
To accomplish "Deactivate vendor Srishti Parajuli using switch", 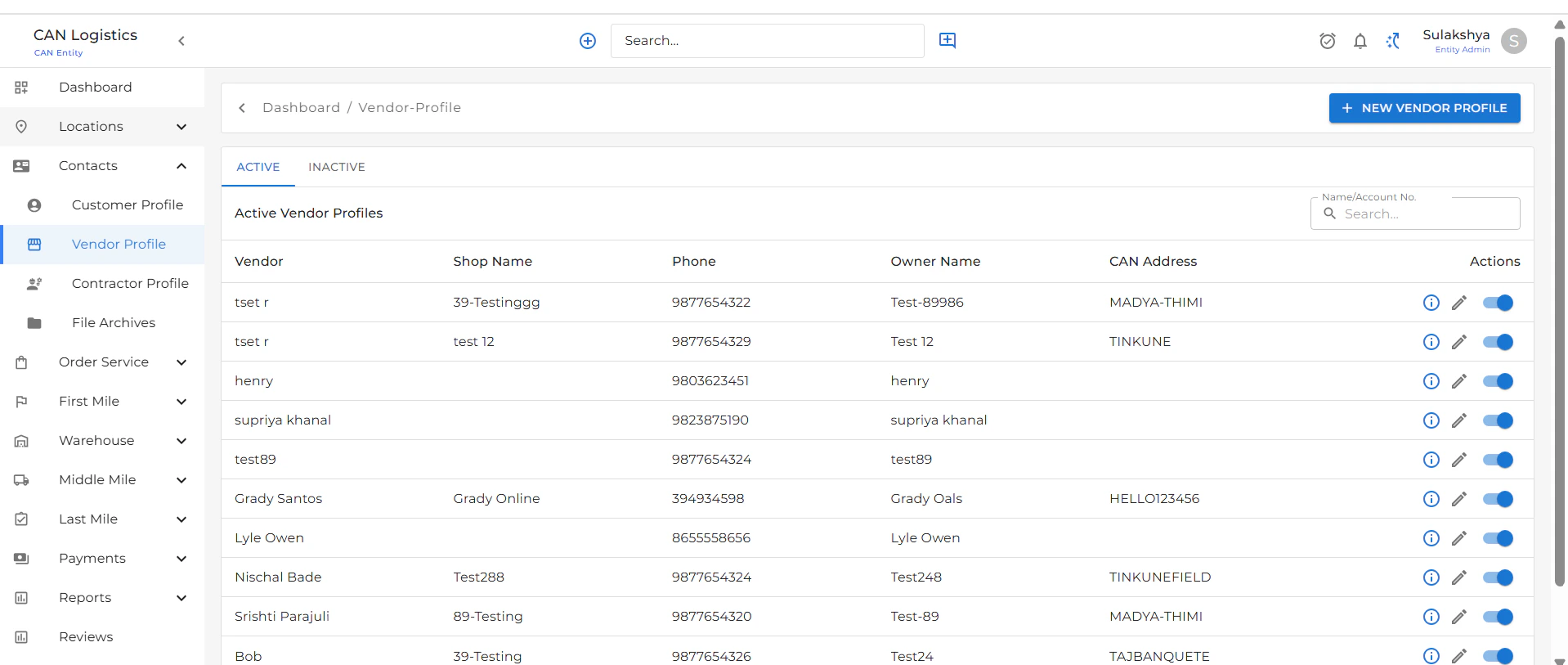I will click(x=1499, y=617).
